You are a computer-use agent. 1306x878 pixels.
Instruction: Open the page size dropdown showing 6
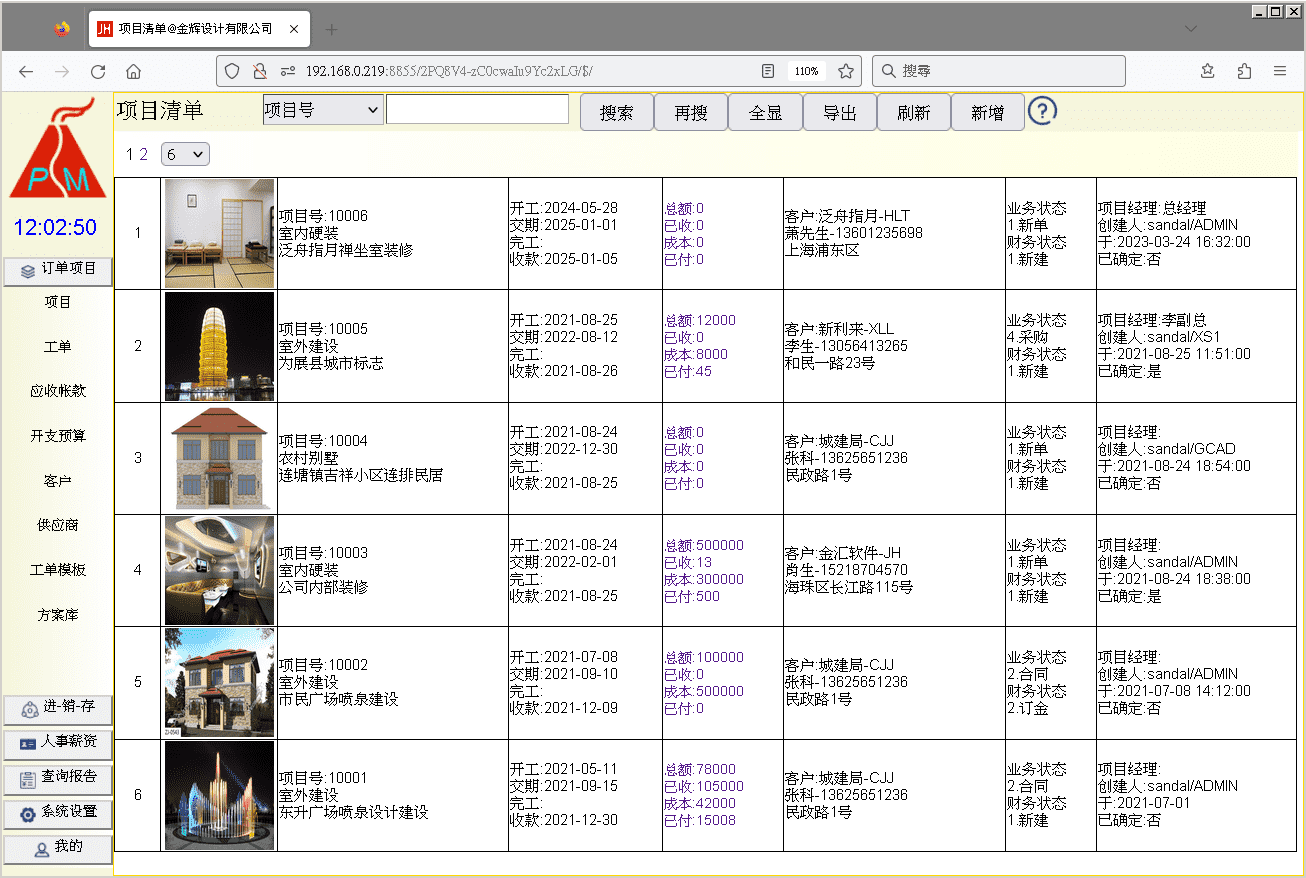pos(185,154)
